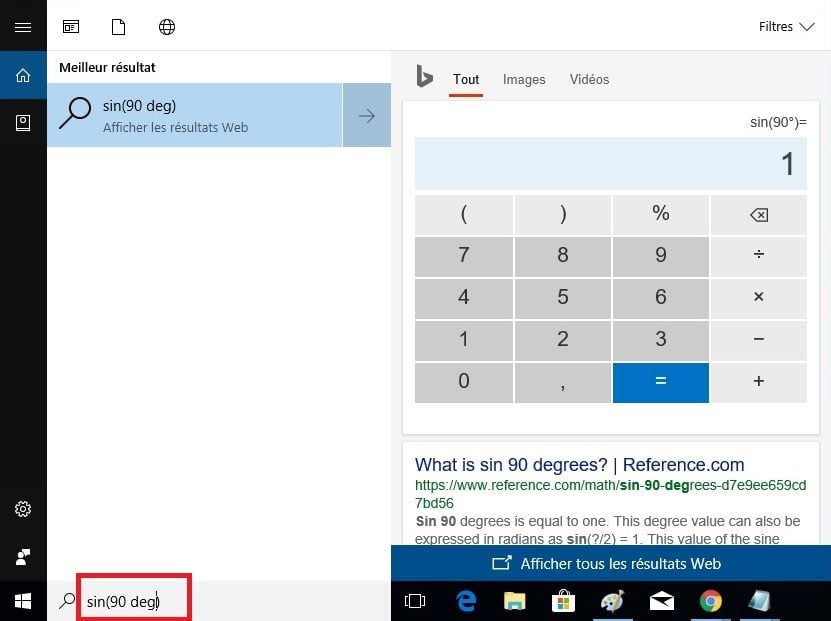Switch to the Images tab
Viewport: 831px width, 621px height.
pos(524,79)
